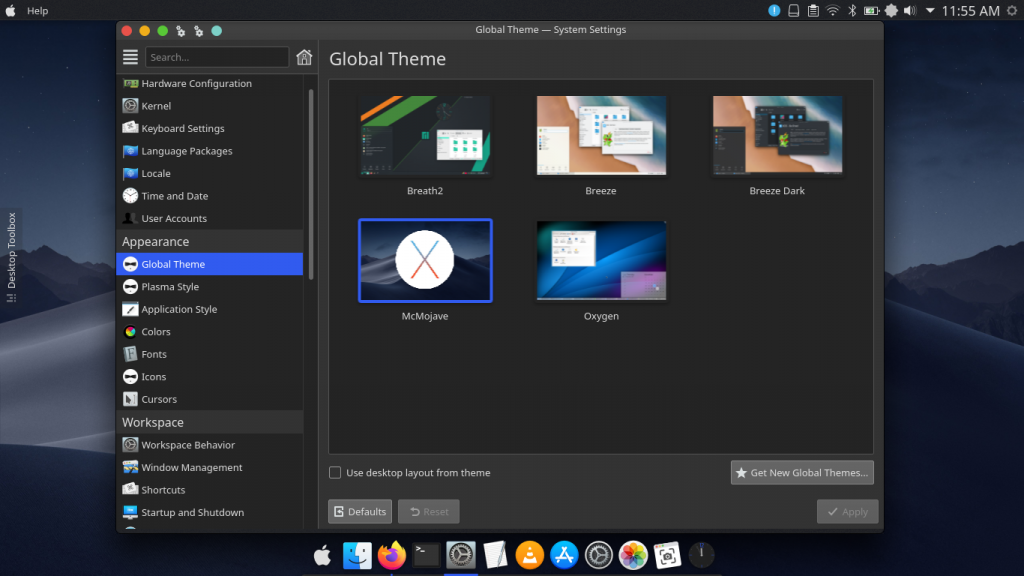Select the Oxygen theme thumbnail
The width and height of the screenshot is (1024, 576).
pos(601,260)
